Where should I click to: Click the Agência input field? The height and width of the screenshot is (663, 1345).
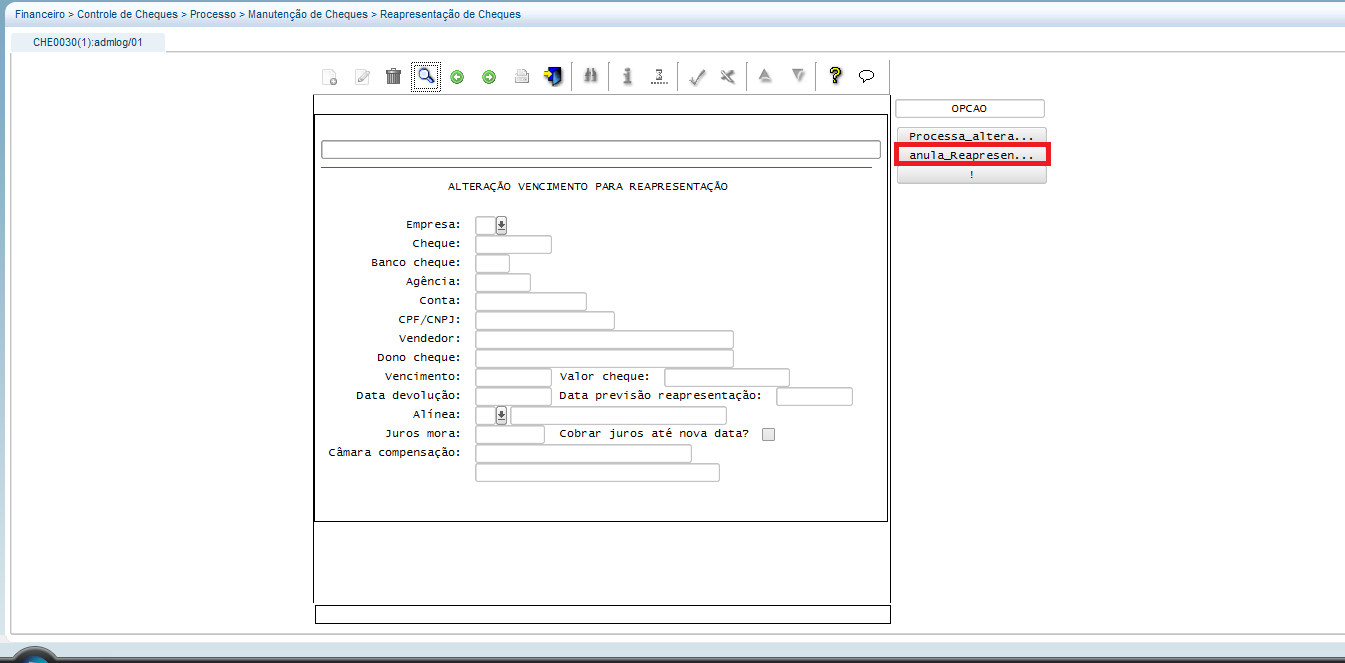[503, 282]
